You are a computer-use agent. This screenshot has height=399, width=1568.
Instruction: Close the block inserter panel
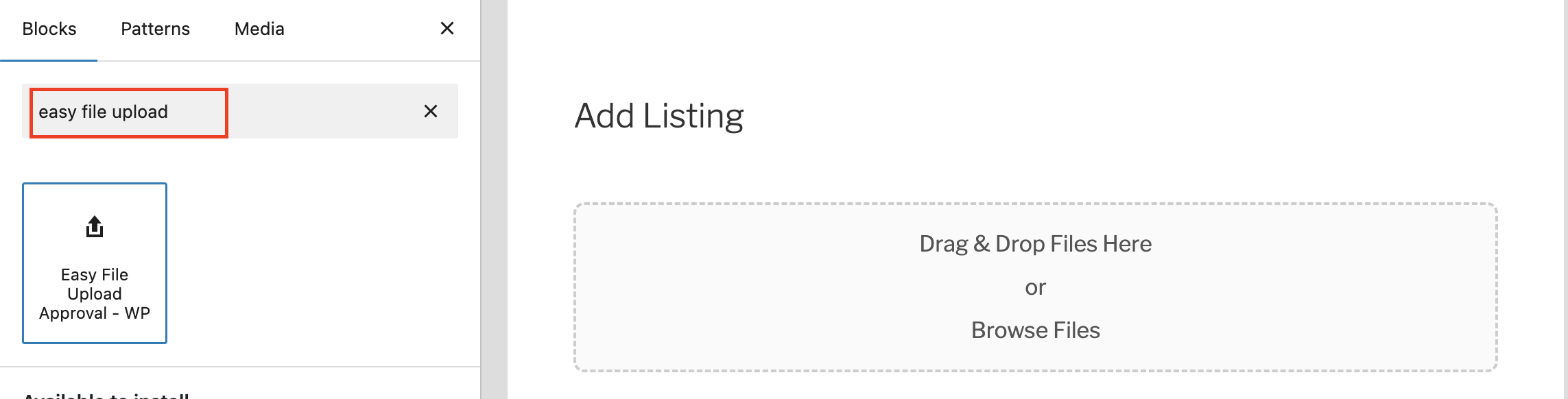(447, 28)
